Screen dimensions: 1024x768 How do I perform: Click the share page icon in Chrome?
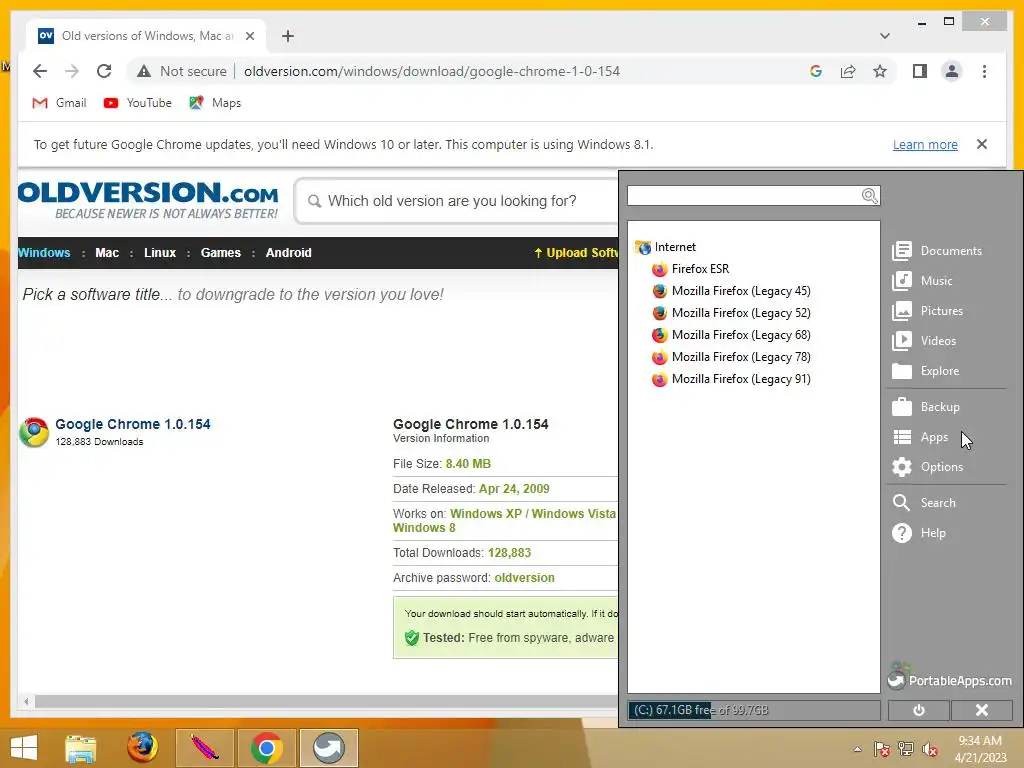point(848,71)
